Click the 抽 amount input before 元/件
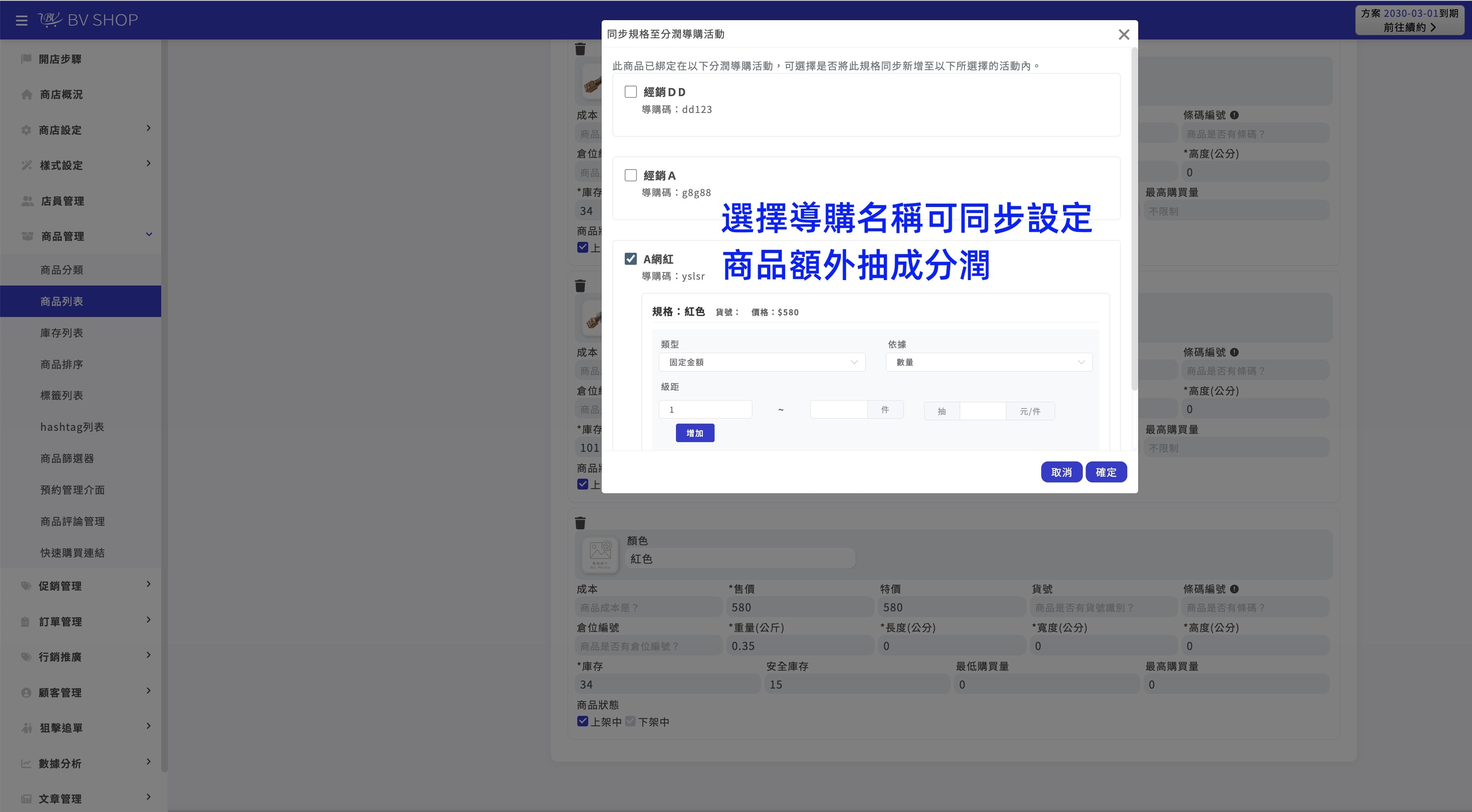Screen dimensions: 1472x812 pos(982,411)
